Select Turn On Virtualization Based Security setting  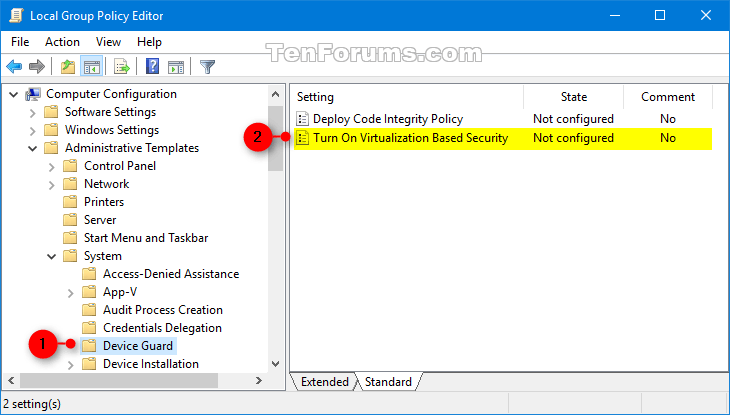(x=503, y=138)
